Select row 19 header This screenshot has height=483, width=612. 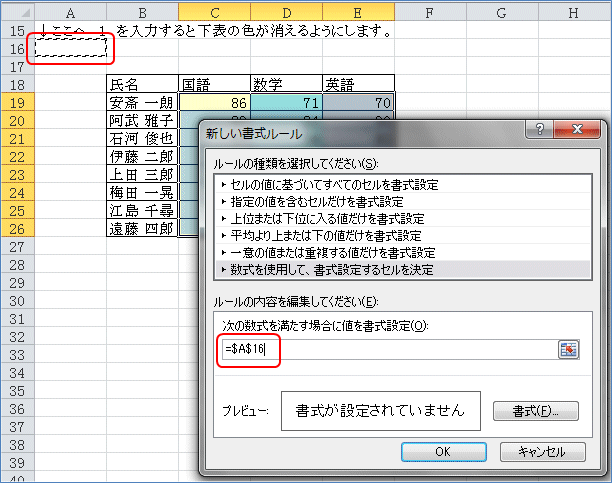pyautogui.click(x=18, y=103)
